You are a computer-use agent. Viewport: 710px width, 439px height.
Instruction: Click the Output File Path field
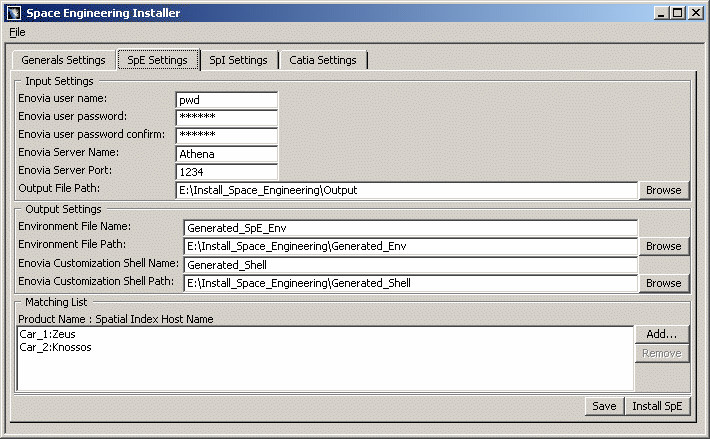407,190
